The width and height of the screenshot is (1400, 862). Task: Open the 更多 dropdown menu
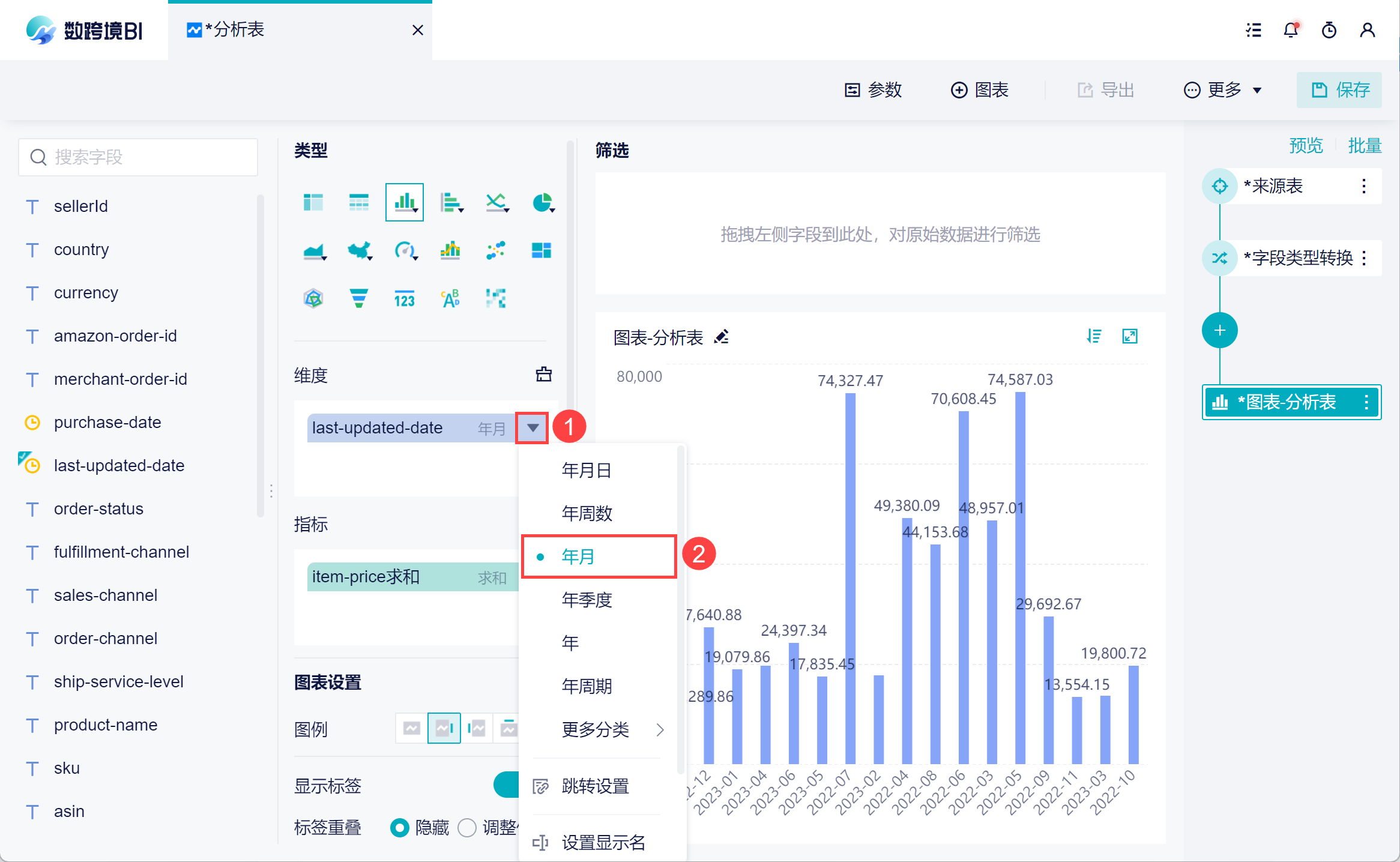click(x=1223, y=90)
